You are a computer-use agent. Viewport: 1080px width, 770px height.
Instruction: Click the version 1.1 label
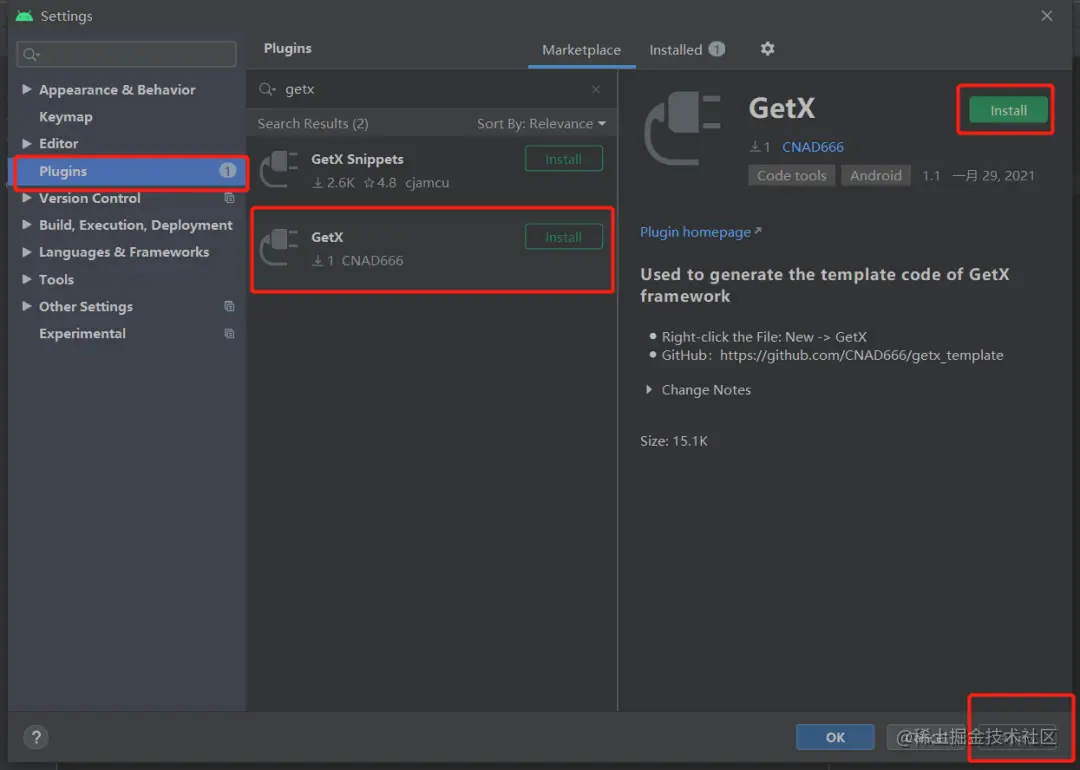pos(931,176)
